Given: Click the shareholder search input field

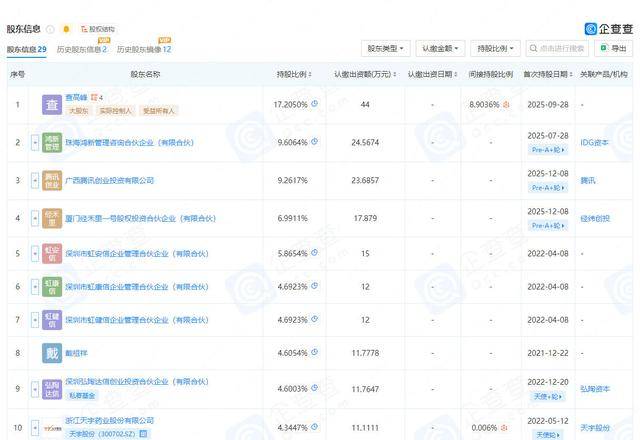Looking at the screenshot, I should pyautogui.click(x=557, y=49).
